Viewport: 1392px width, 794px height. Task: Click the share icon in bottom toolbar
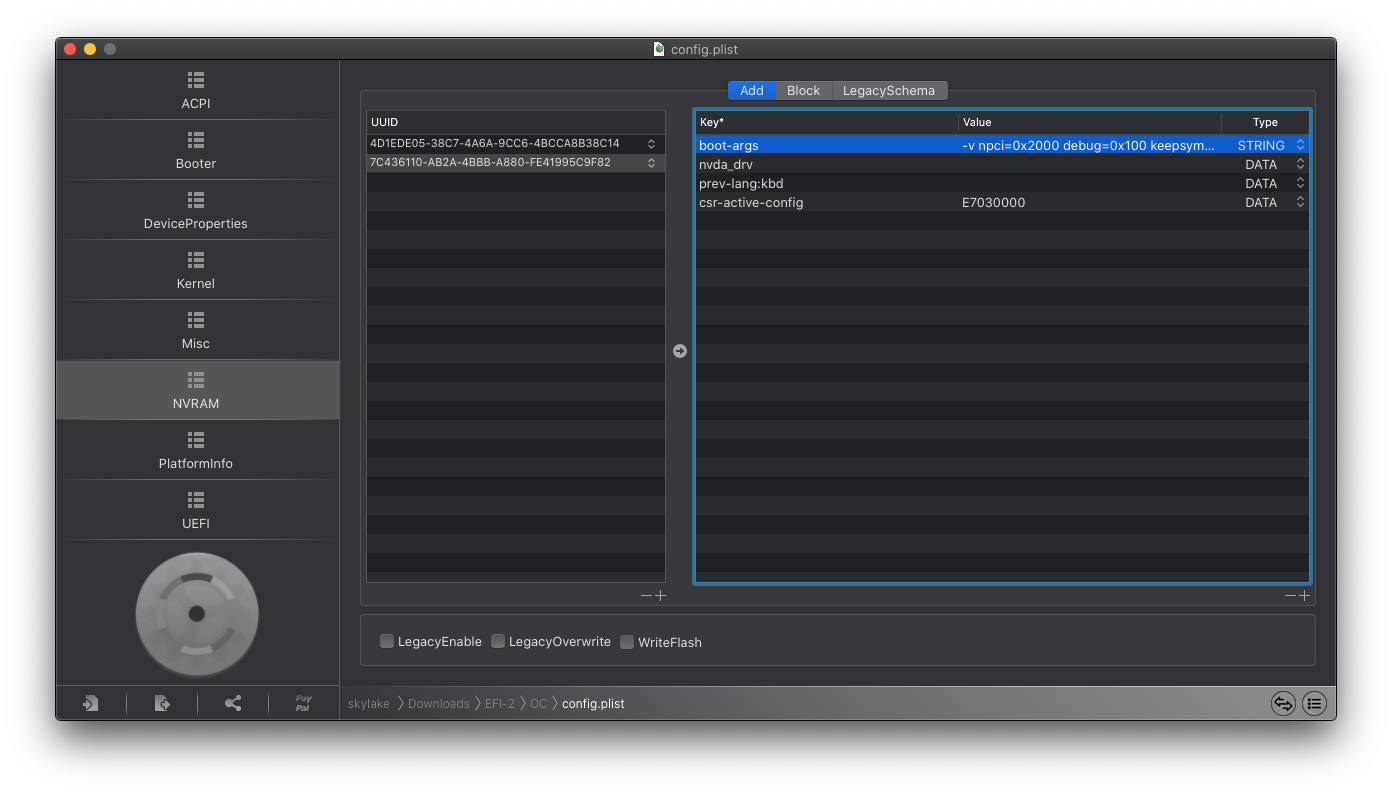click(233, 704)
